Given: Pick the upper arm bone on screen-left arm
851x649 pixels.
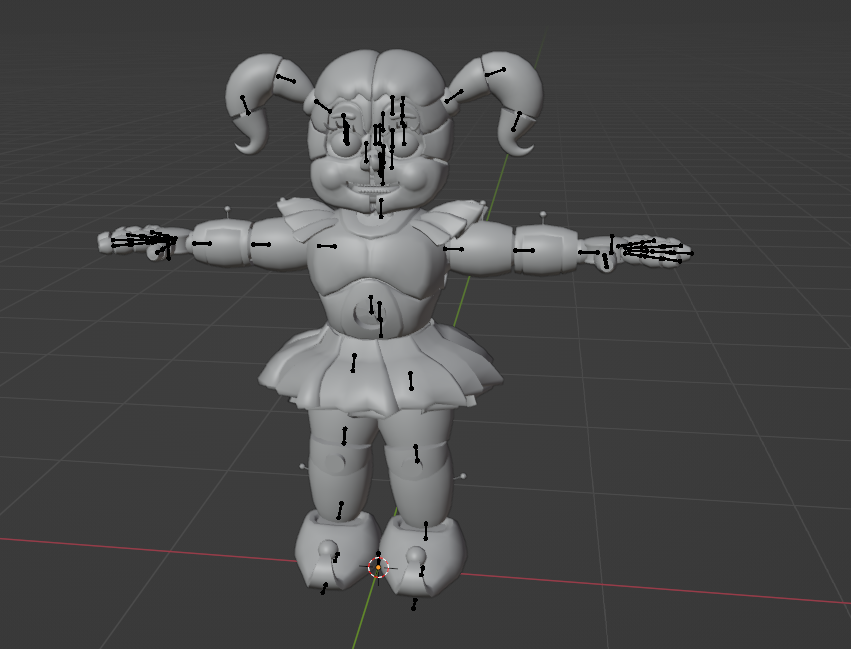Looking at the screenshot, I should tap(261, 245).
